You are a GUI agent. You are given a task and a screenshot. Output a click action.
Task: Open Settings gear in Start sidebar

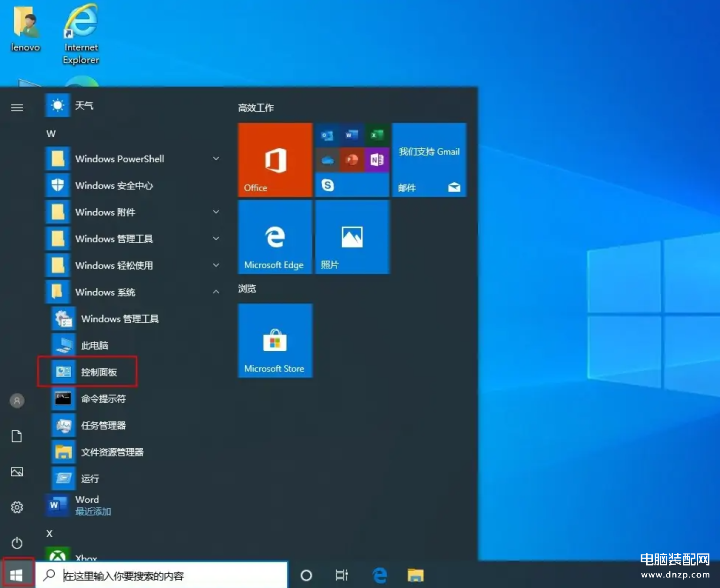pyautogui.click(x=17, y=507)
